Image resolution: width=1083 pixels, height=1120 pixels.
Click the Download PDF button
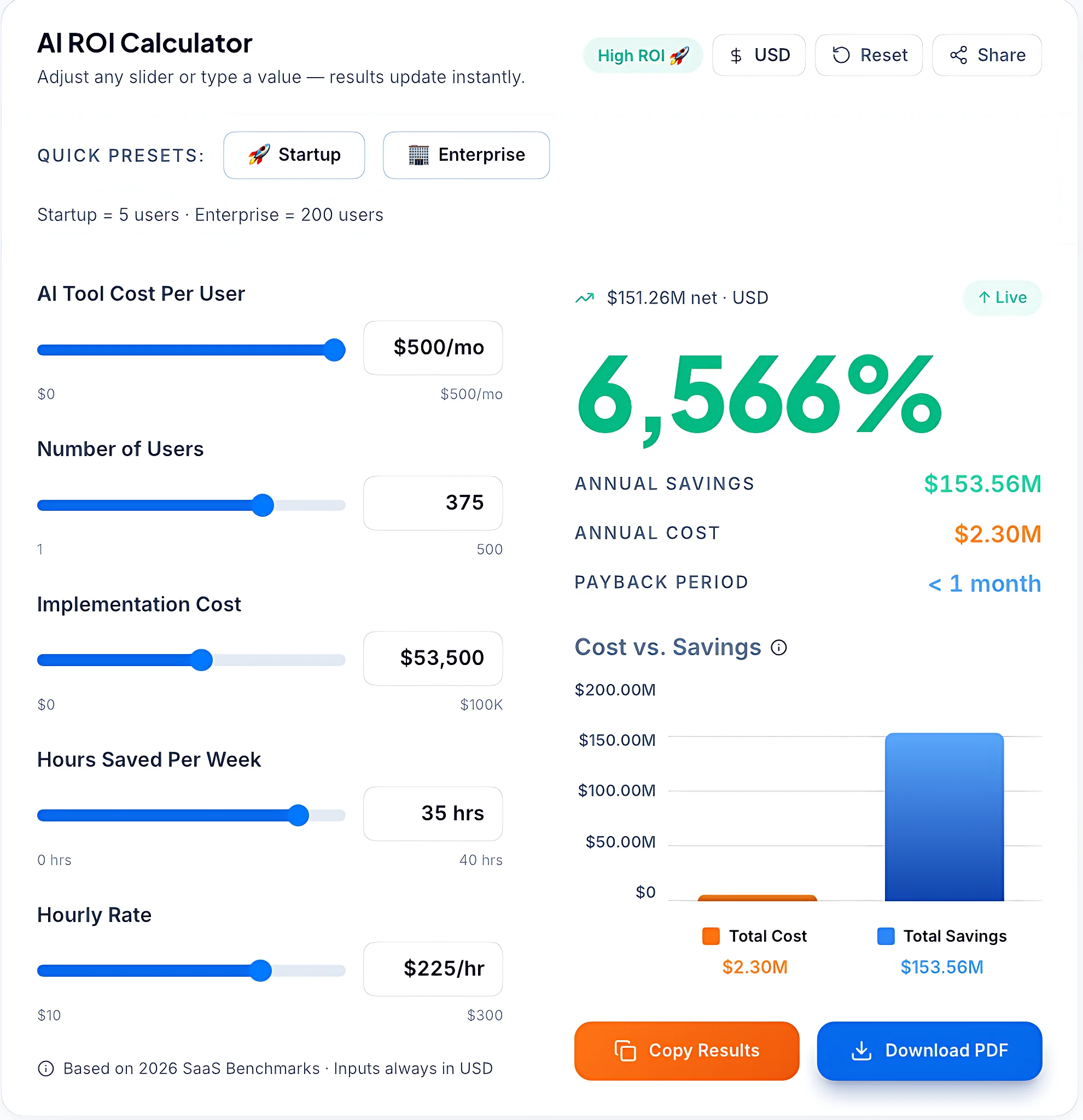[929, 1051]
